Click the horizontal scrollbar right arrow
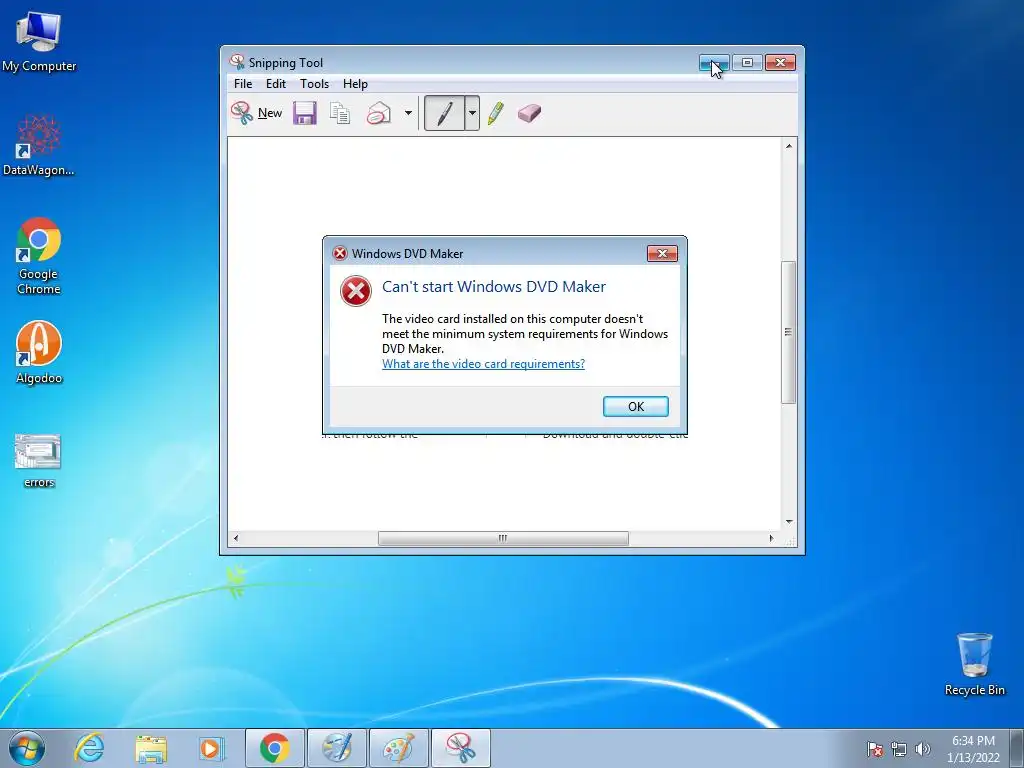 pos(771,538)
